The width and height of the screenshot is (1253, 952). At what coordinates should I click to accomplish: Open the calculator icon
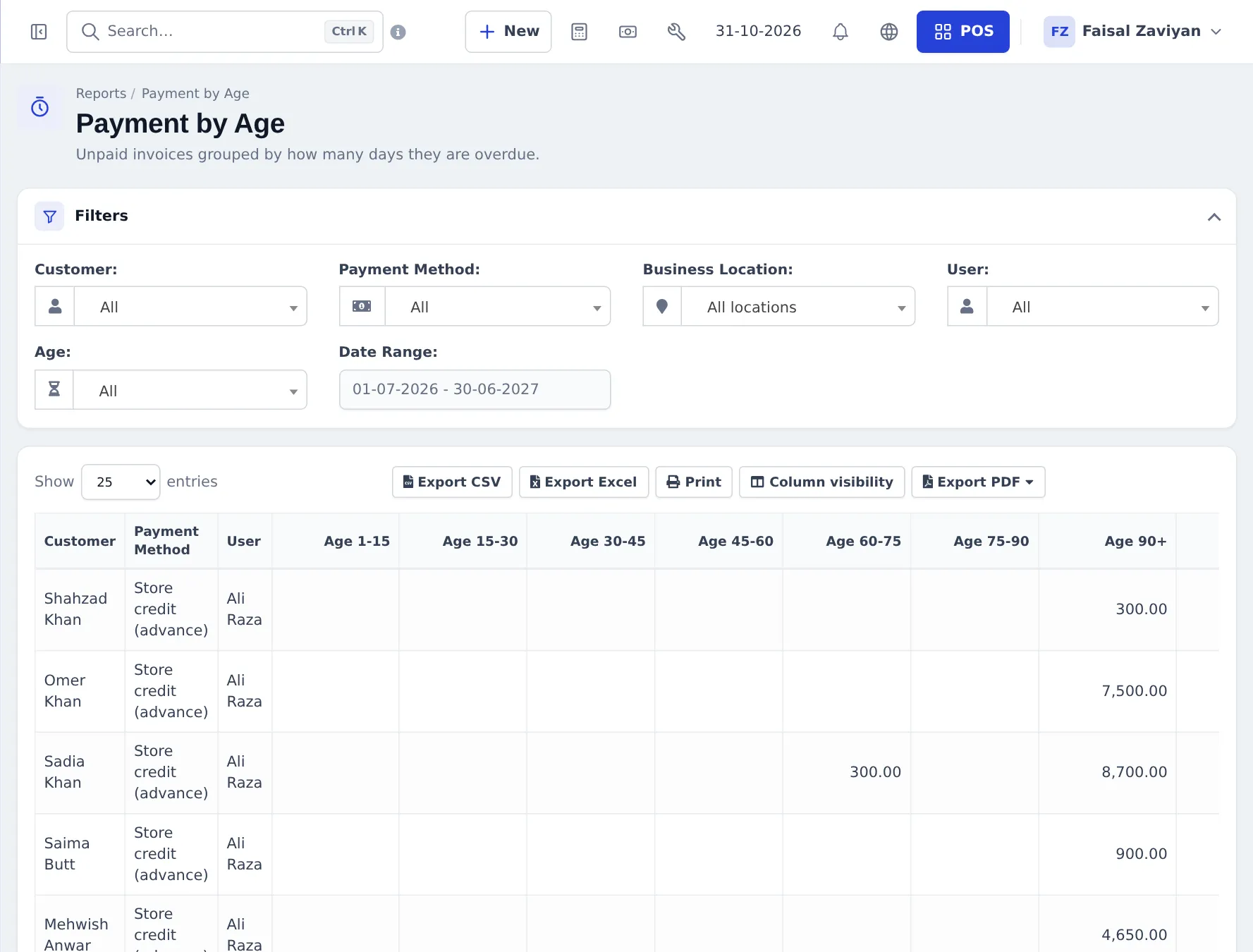579,32
